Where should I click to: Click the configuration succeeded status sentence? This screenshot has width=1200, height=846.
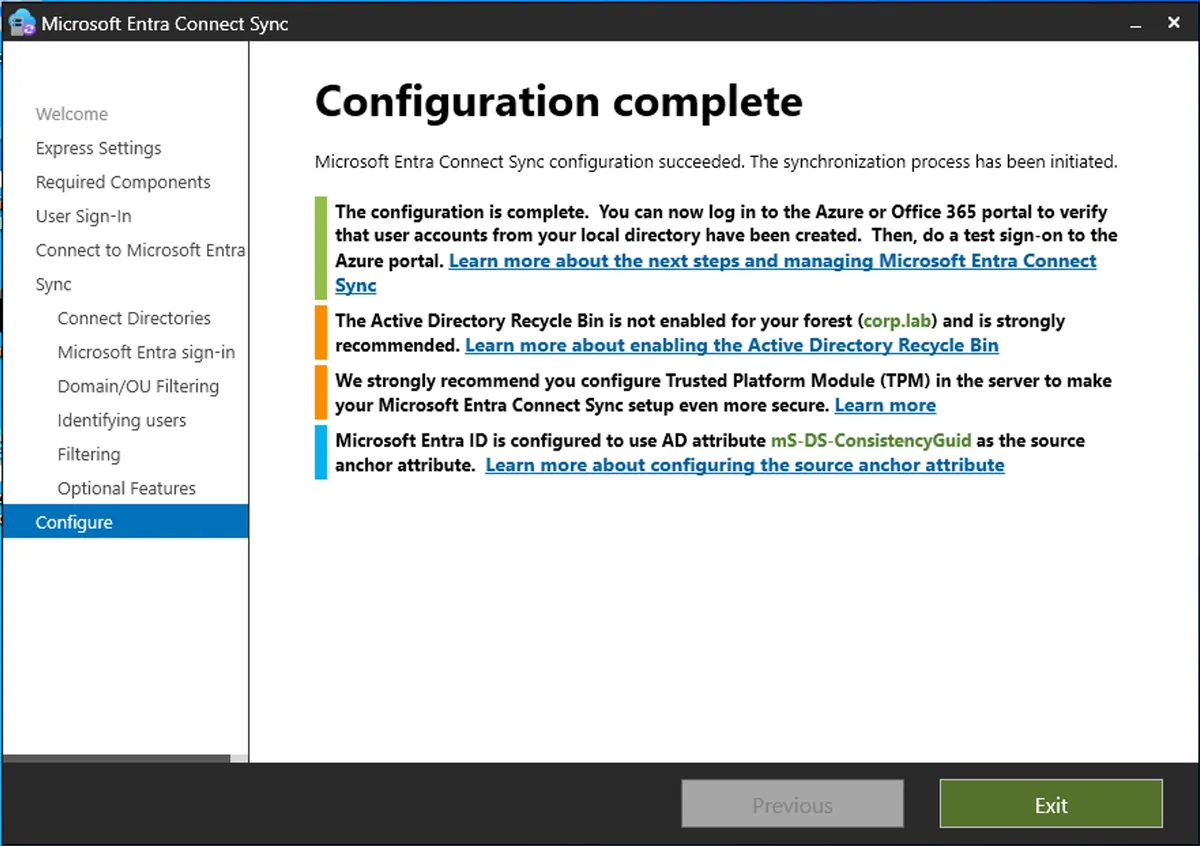point(716,161)
